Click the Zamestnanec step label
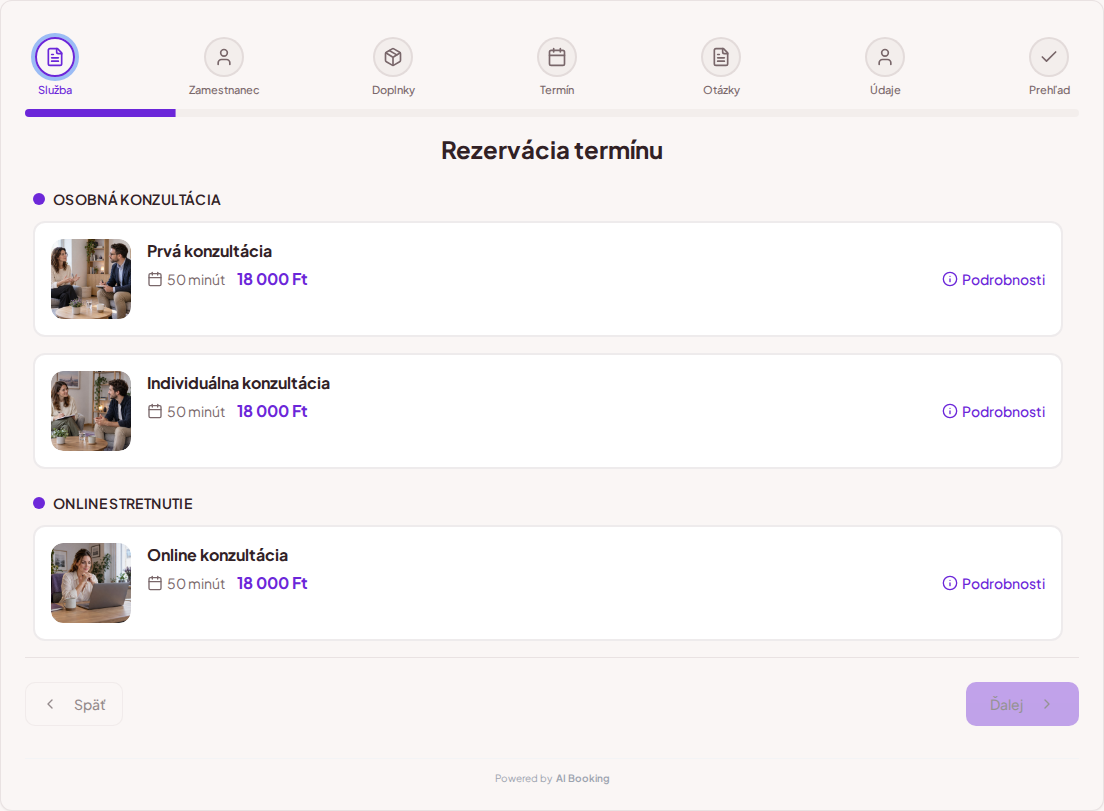The height and width of the screenshot is (811, 1104). pos(224,90)
